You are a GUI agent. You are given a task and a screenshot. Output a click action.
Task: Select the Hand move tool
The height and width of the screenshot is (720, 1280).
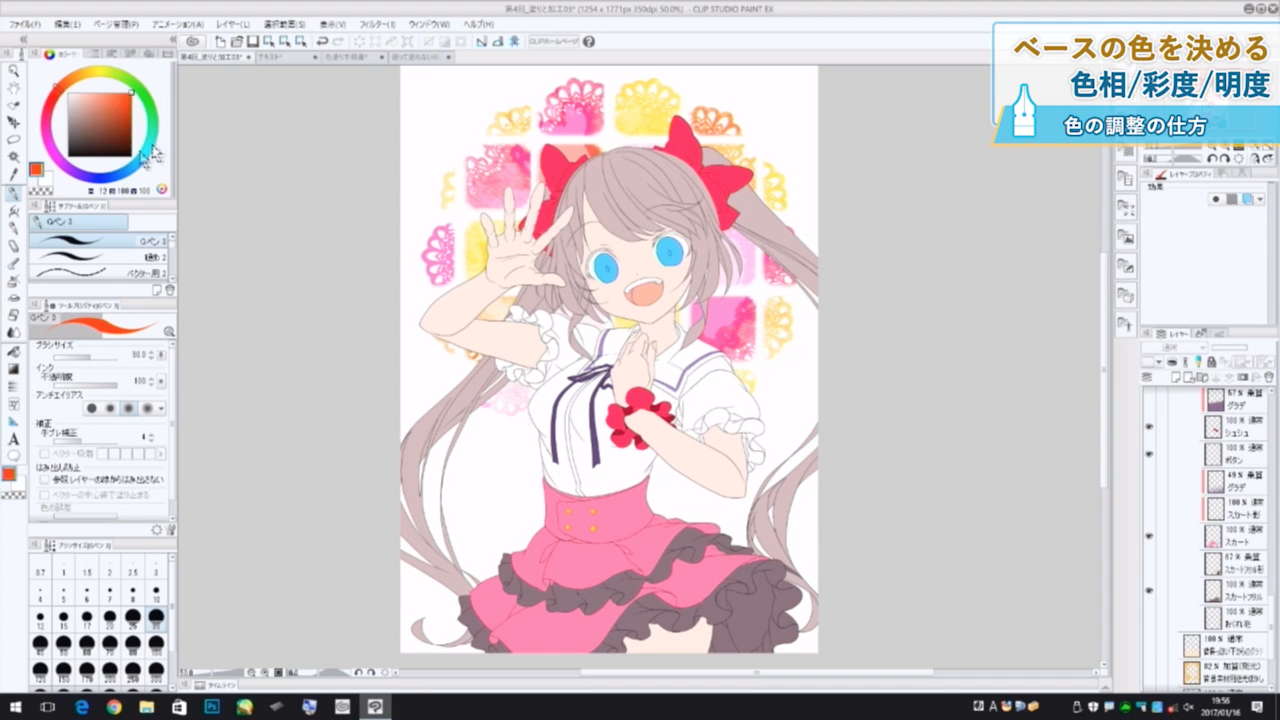[x=14, y=88]
